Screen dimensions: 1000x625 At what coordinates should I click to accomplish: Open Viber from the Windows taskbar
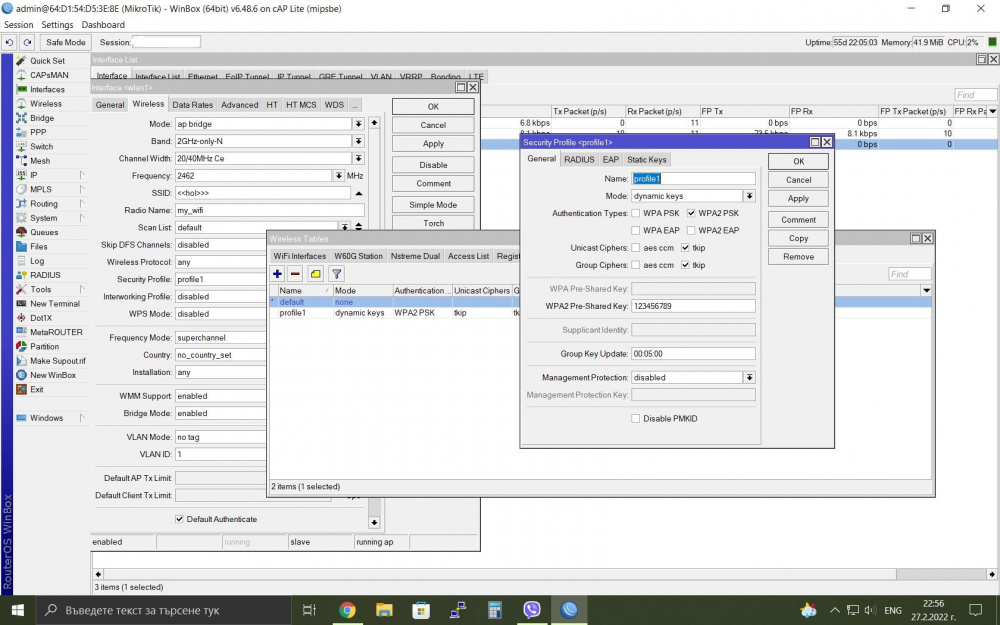(532, 609)
